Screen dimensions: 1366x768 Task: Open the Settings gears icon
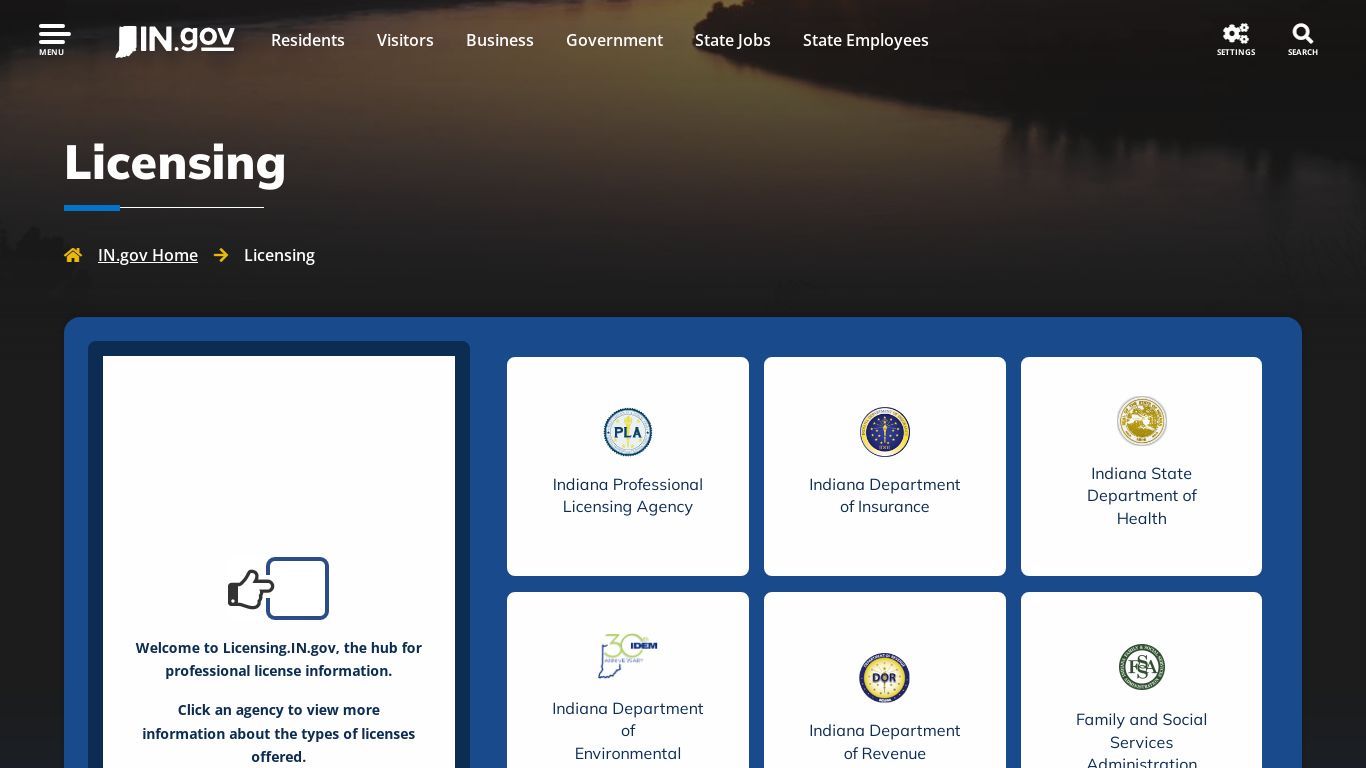tap(1236, 39)
